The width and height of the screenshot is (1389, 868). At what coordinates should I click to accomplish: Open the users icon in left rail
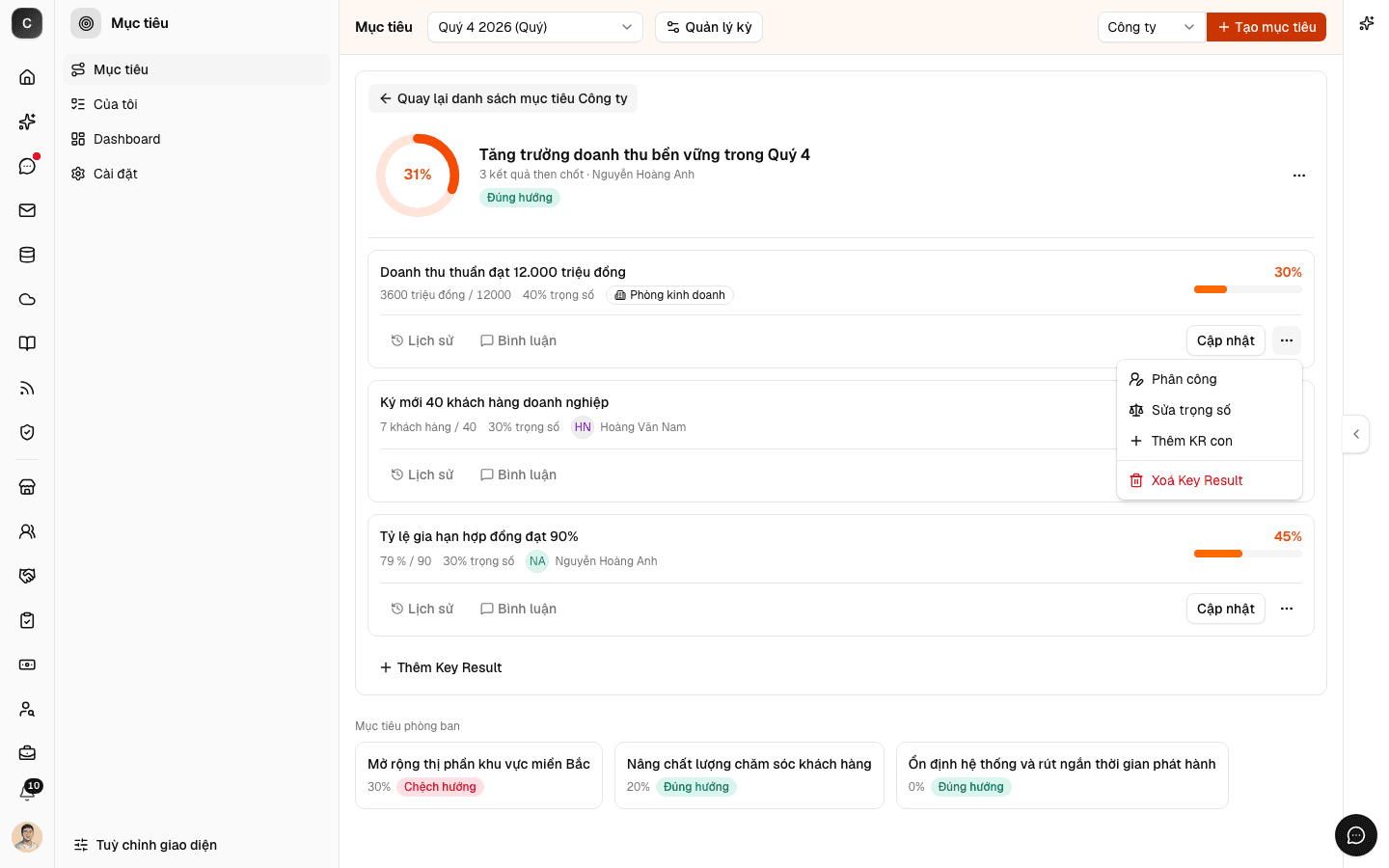point(27,531)
